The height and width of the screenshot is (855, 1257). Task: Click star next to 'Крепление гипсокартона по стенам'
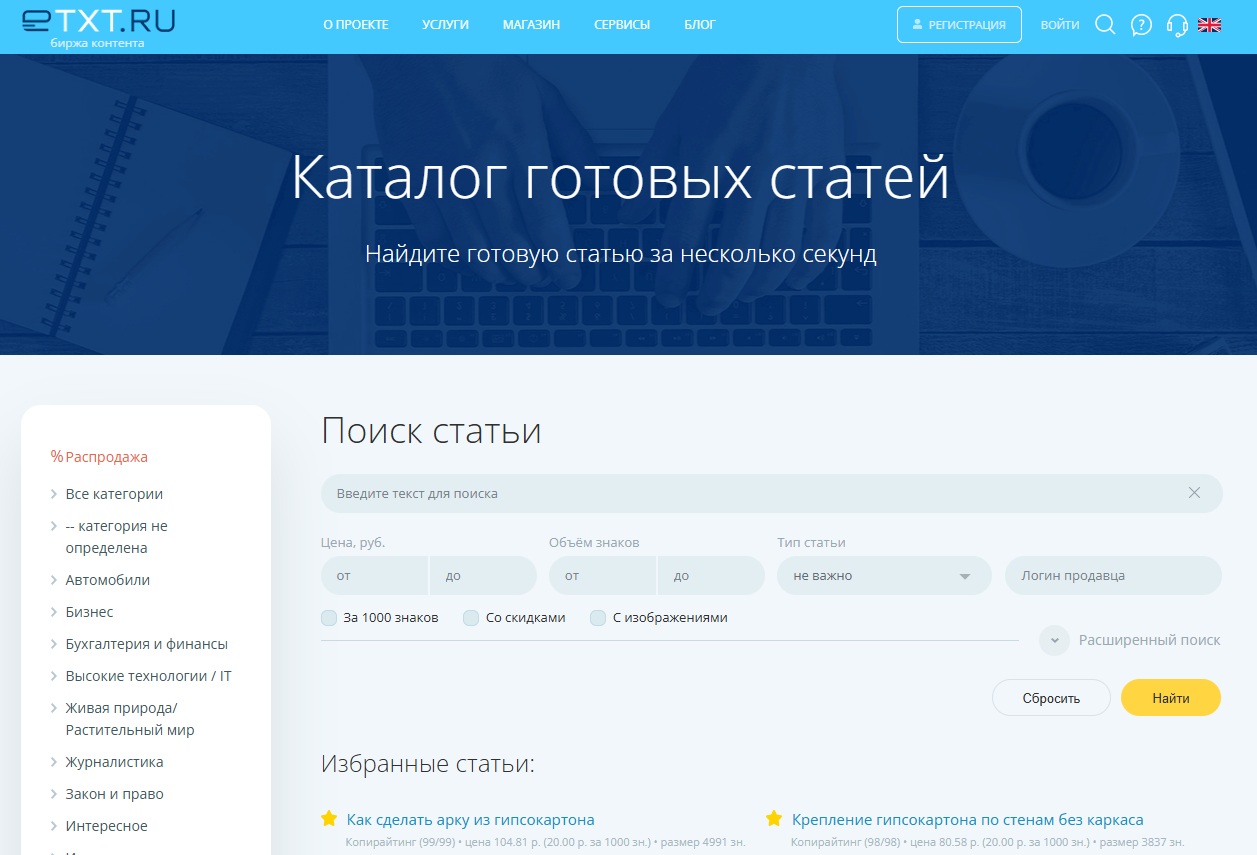774,819
